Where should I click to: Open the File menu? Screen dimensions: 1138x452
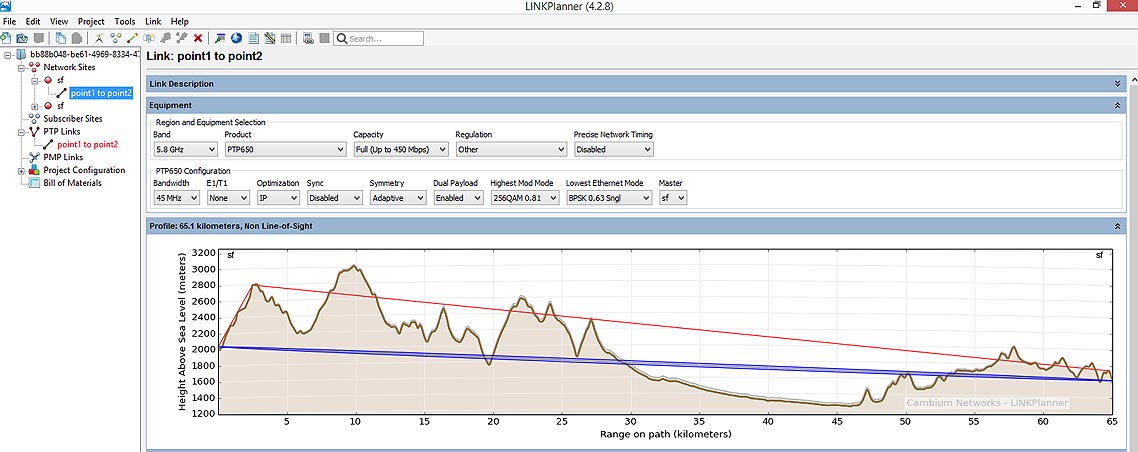pos(9,22)
